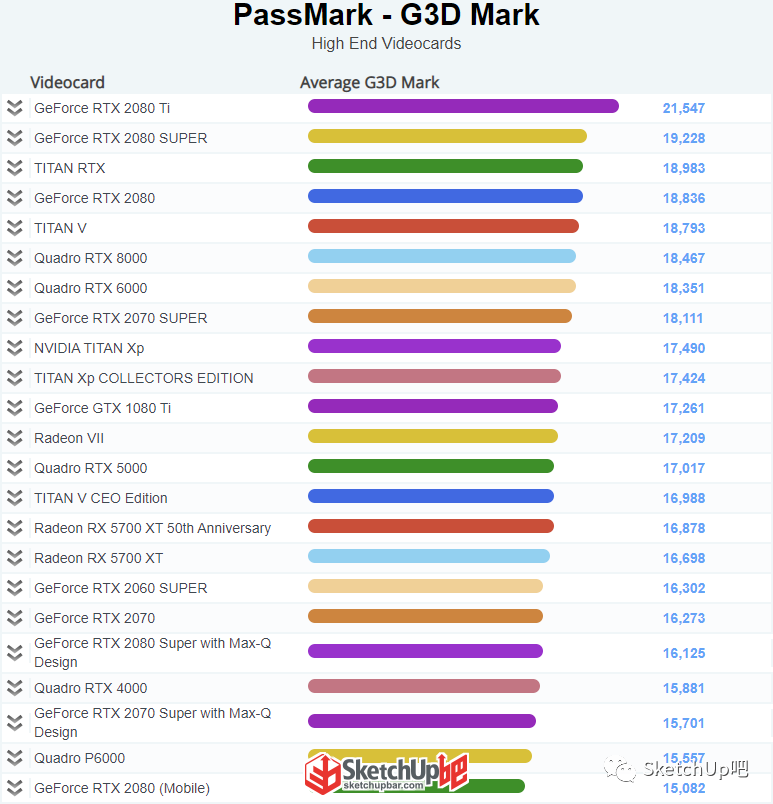
Task: Expand the GeForce RTX 2070 SUPER chevron
Action: tap(15, 318)
